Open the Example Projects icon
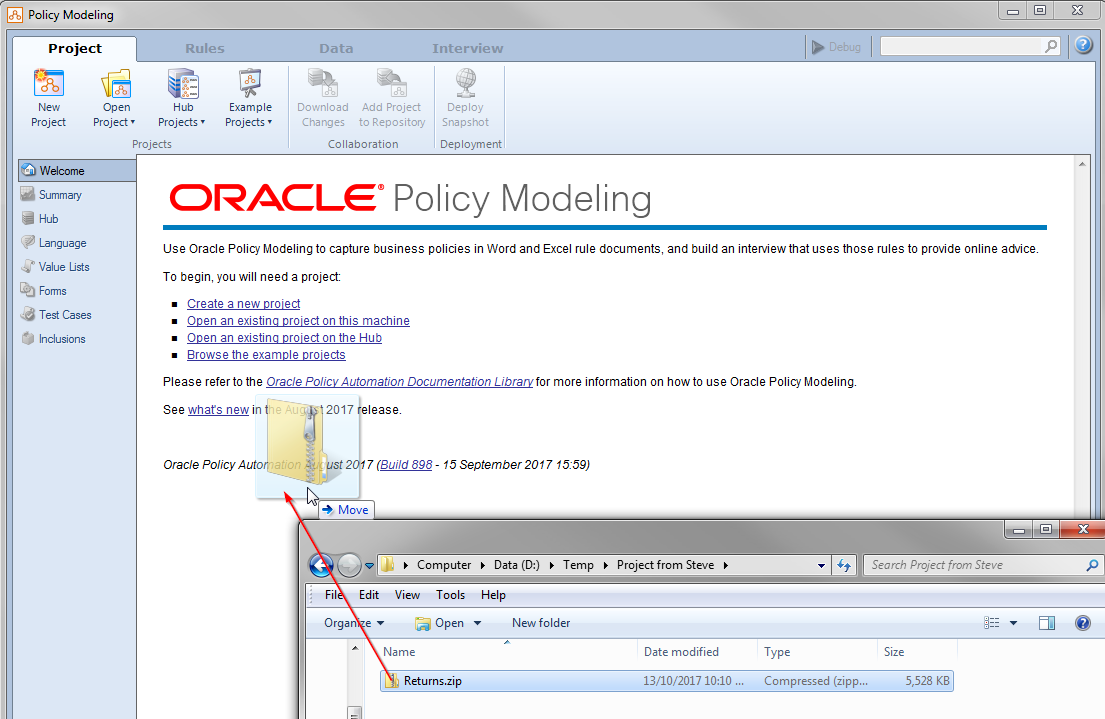Viewport: 1105px width, 719px height. 250,83
